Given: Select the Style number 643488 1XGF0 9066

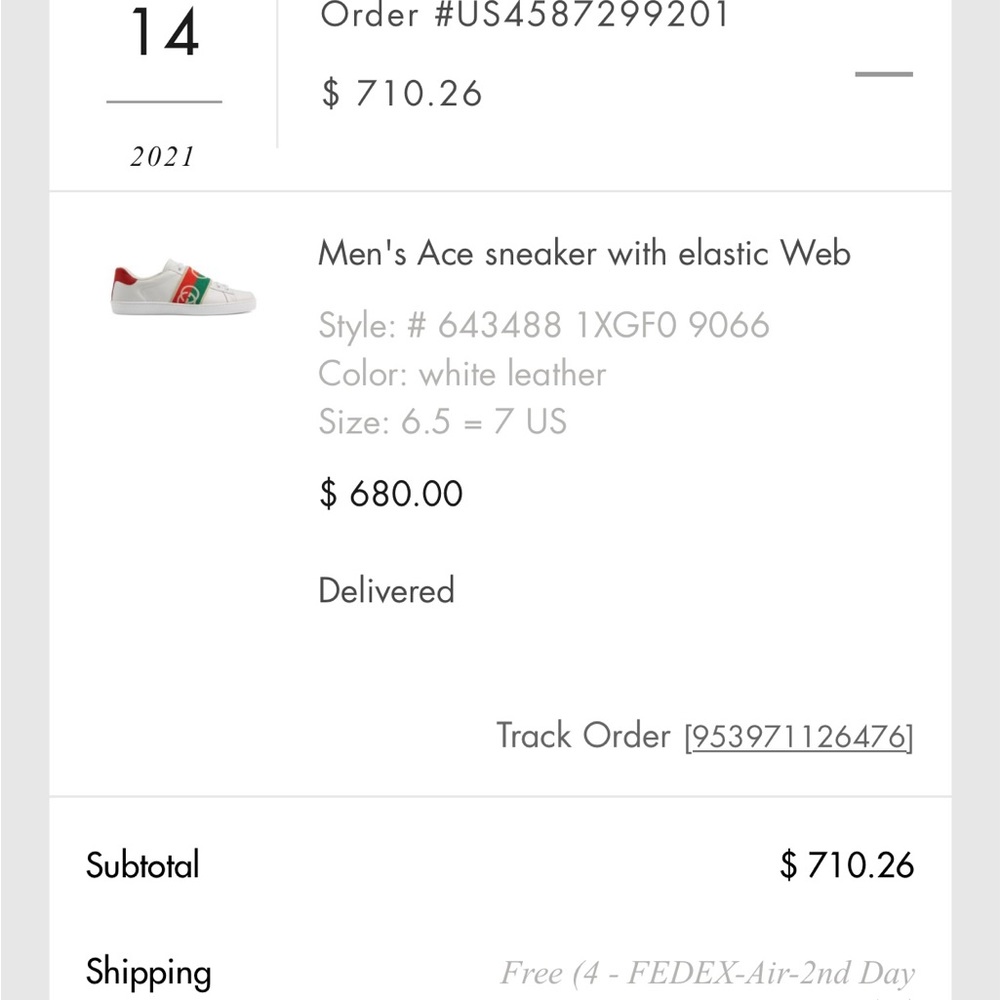Looking at the screenshot, I should [x=542, y=325].
